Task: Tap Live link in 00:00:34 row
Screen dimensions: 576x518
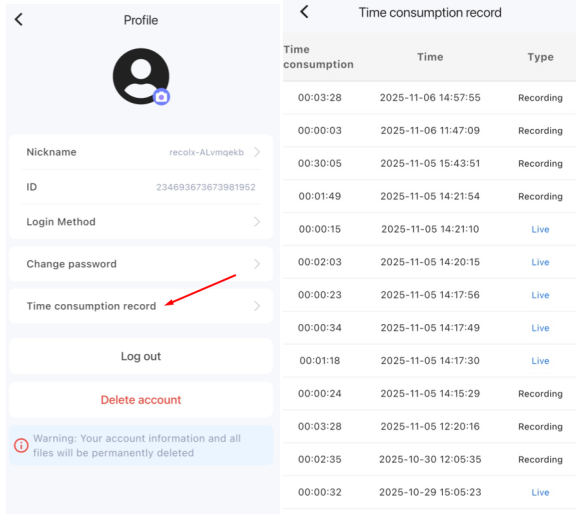Action: pos(540,328)
